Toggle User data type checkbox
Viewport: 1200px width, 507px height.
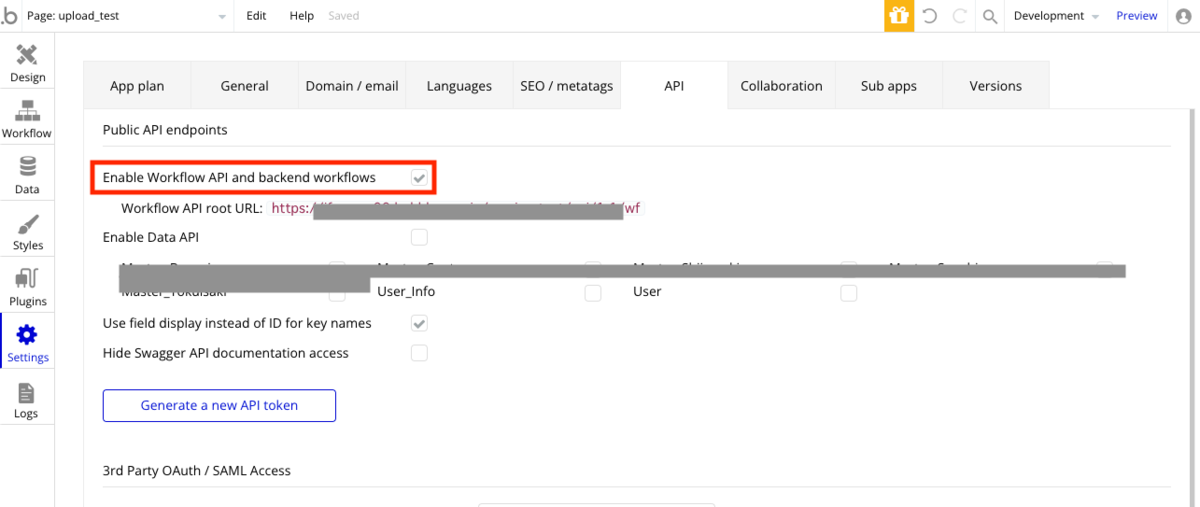pyautogui.click(x=848, y=293)
